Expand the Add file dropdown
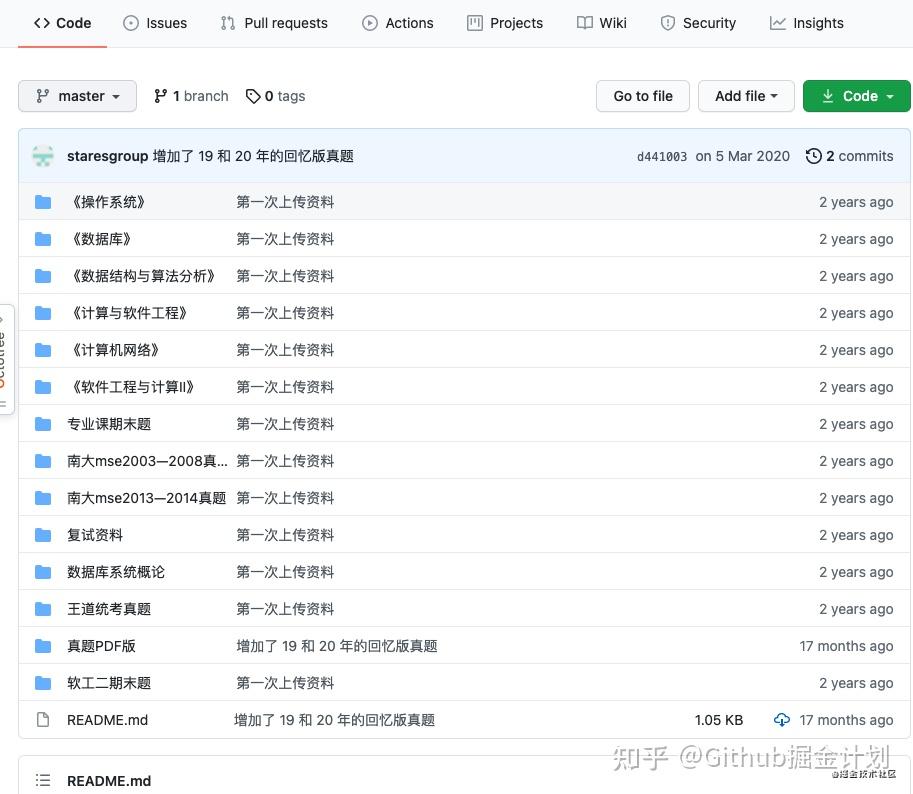Image resolution: width=913 pixels, height=794 pixels. pyautogui.click(x=746, y=95)
